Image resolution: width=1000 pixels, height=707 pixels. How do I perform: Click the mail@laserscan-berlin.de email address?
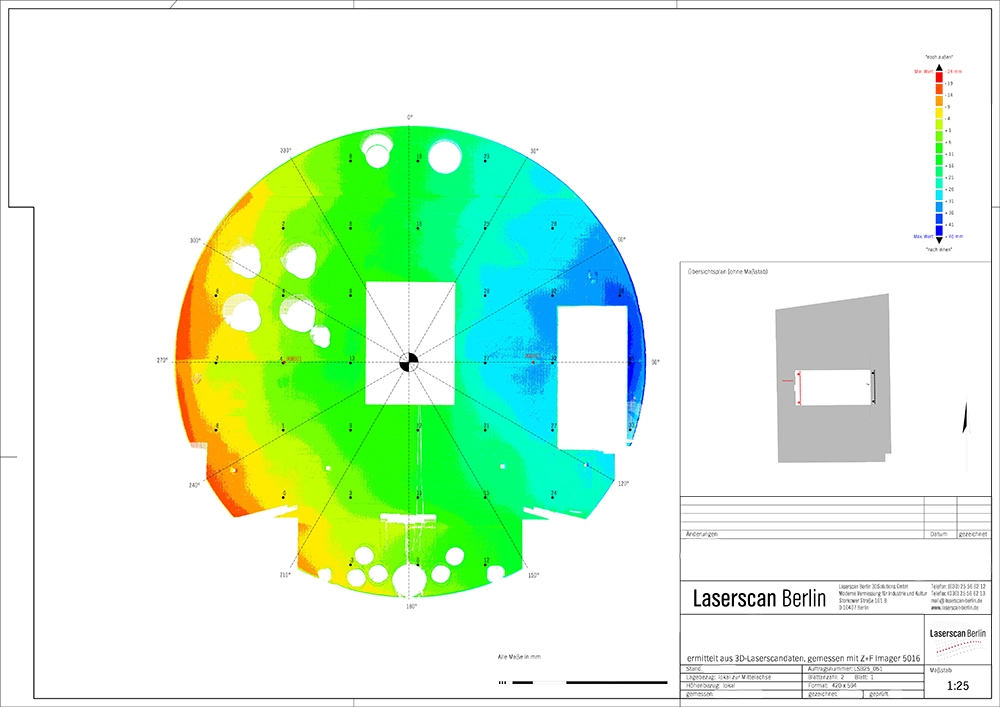pos(958,599)
